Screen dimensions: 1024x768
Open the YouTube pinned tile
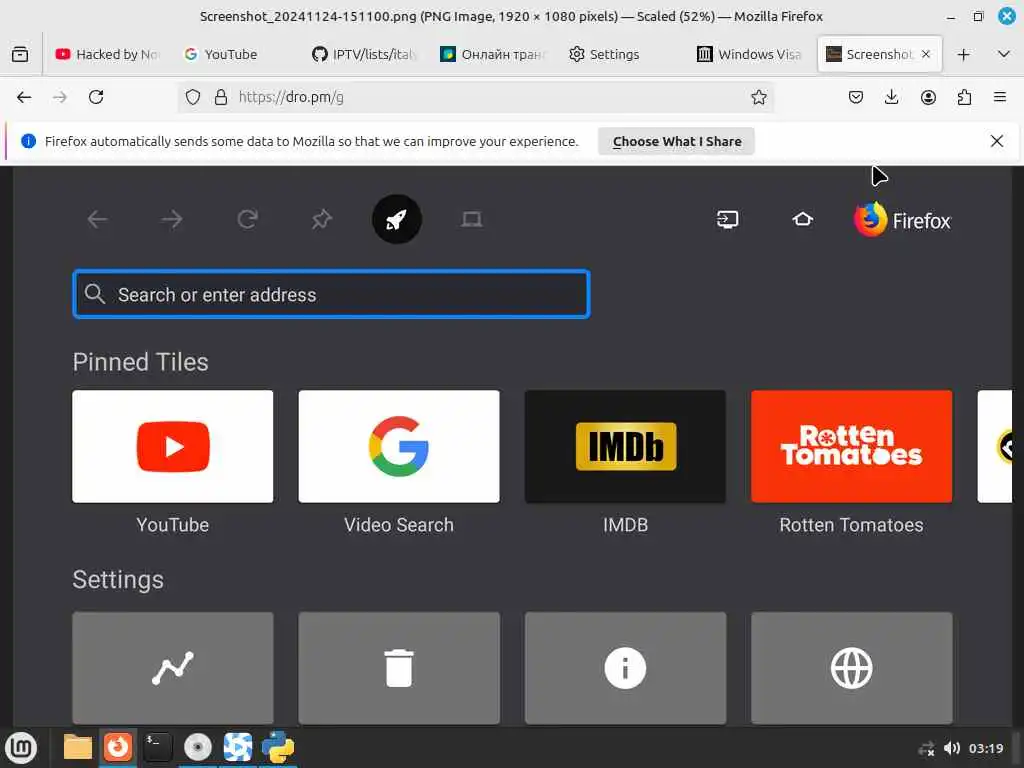coord(173,447)
